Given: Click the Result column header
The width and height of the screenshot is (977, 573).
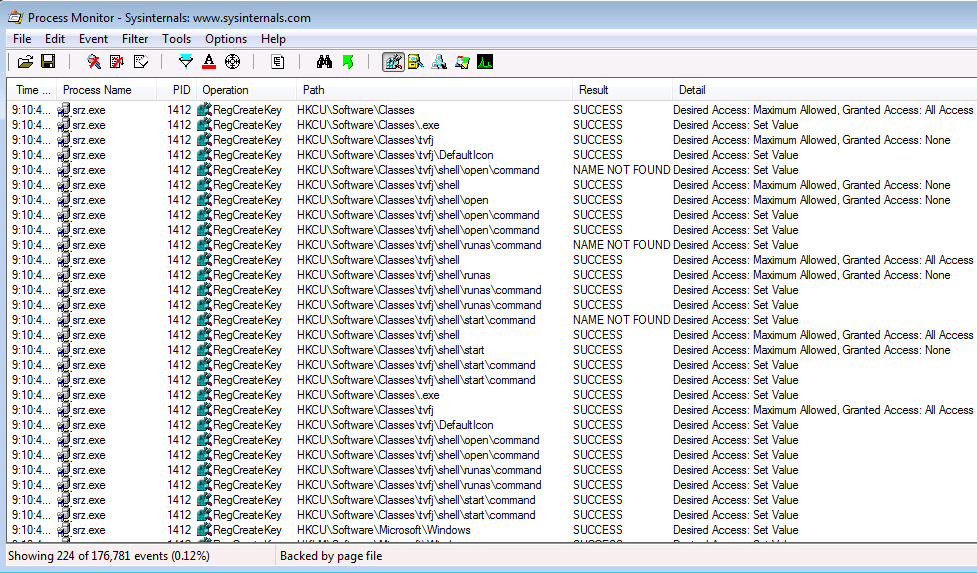Looking at the screenshot, I should [594, 90].
